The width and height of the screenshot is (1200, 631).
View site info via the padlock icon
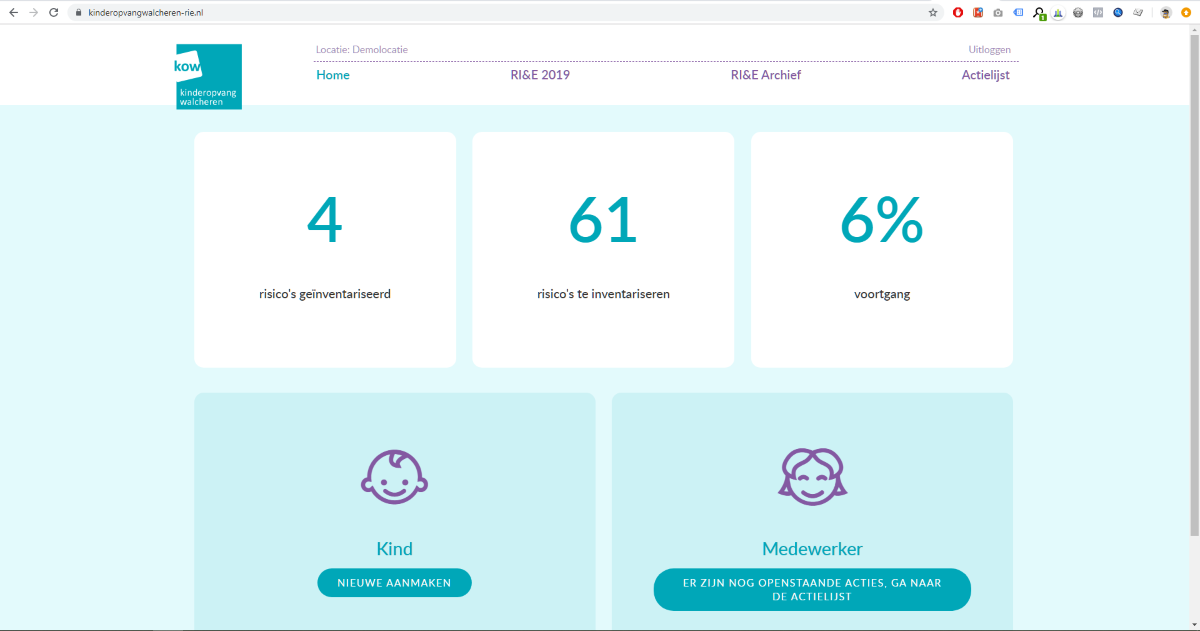pyautogui.click(x=79, y=13)
